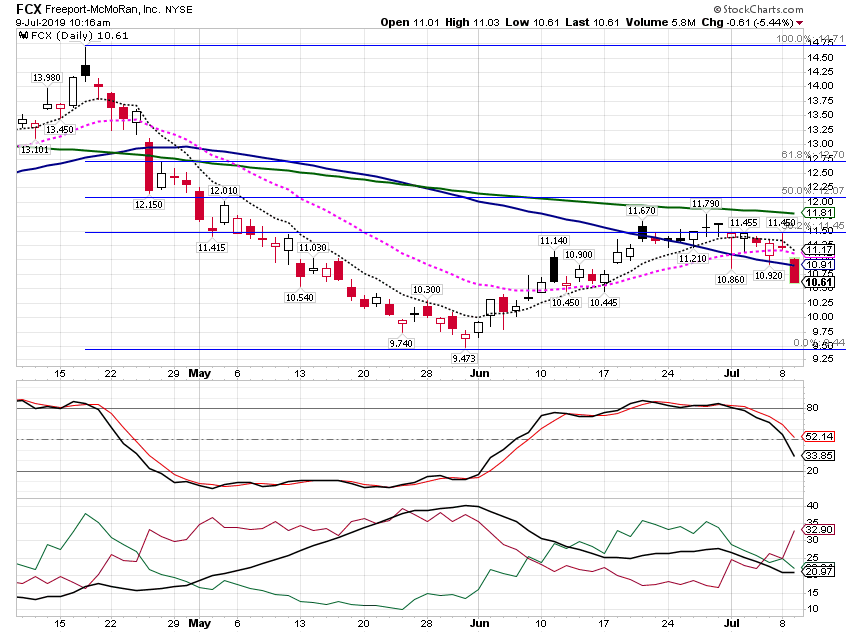Click the 10.300 price annotation
Image resolution: width=850 pixels, height=633 pixels.
pos(427,289)
